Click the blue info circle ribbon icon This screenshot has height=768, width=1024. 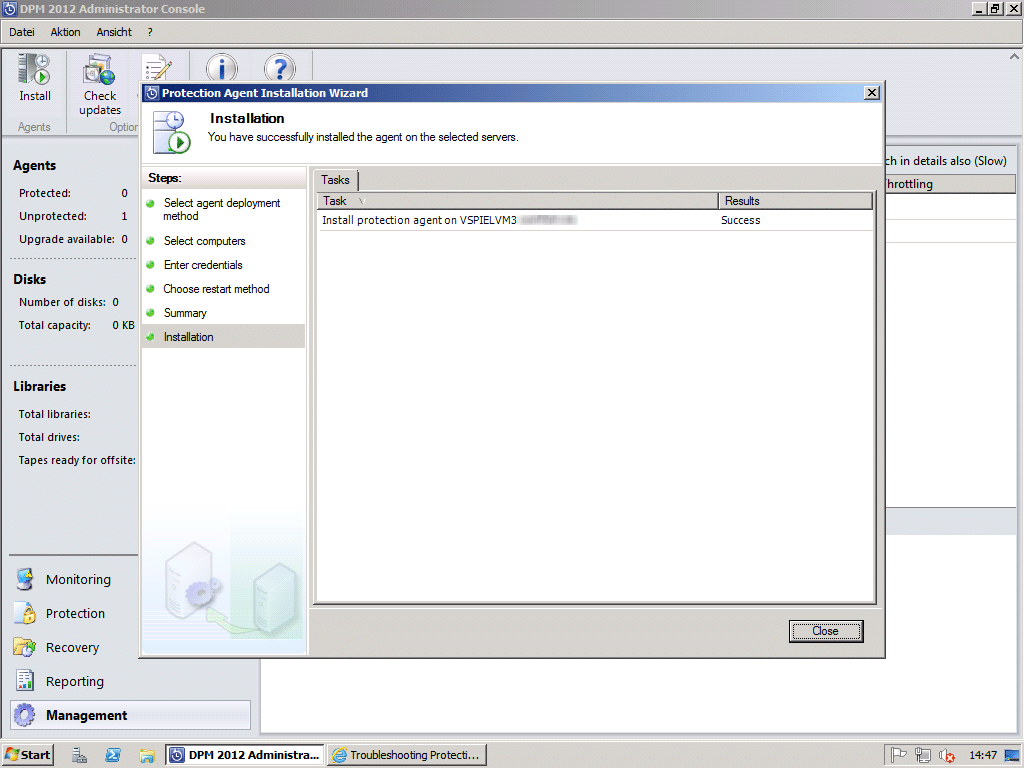pyautogui.click(x=222, y=68)
